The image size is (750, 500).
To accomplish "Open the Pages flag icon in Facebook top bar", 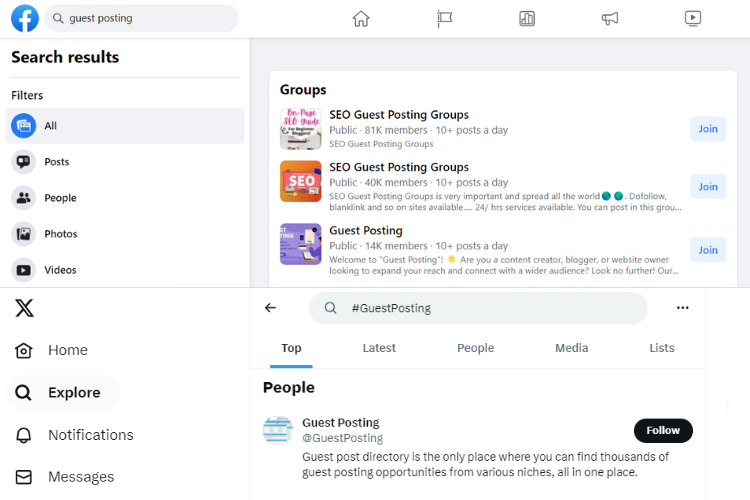I will pyautogui.click(x=444, y=19).
